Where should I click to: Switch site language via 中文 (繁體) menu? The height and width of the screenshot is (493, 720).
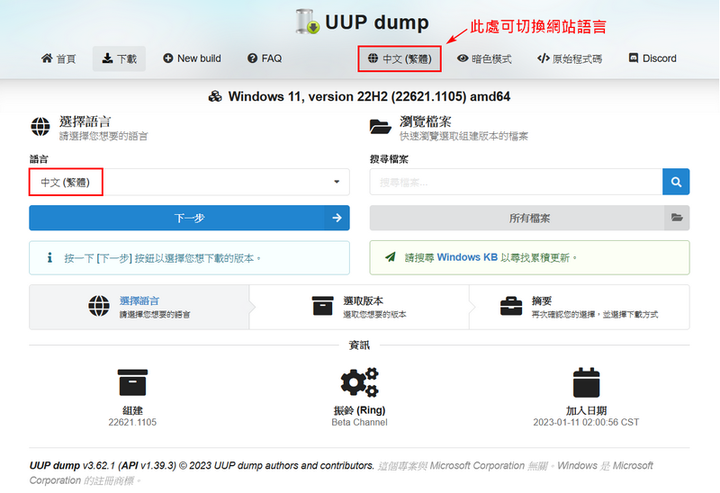coord(399,59)
